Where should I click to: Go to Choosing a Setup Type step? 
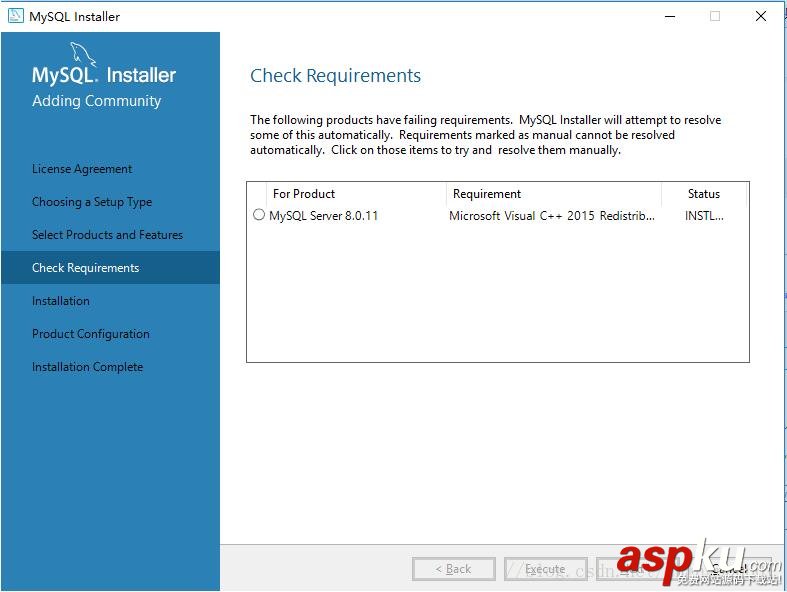tap(92, 202)
